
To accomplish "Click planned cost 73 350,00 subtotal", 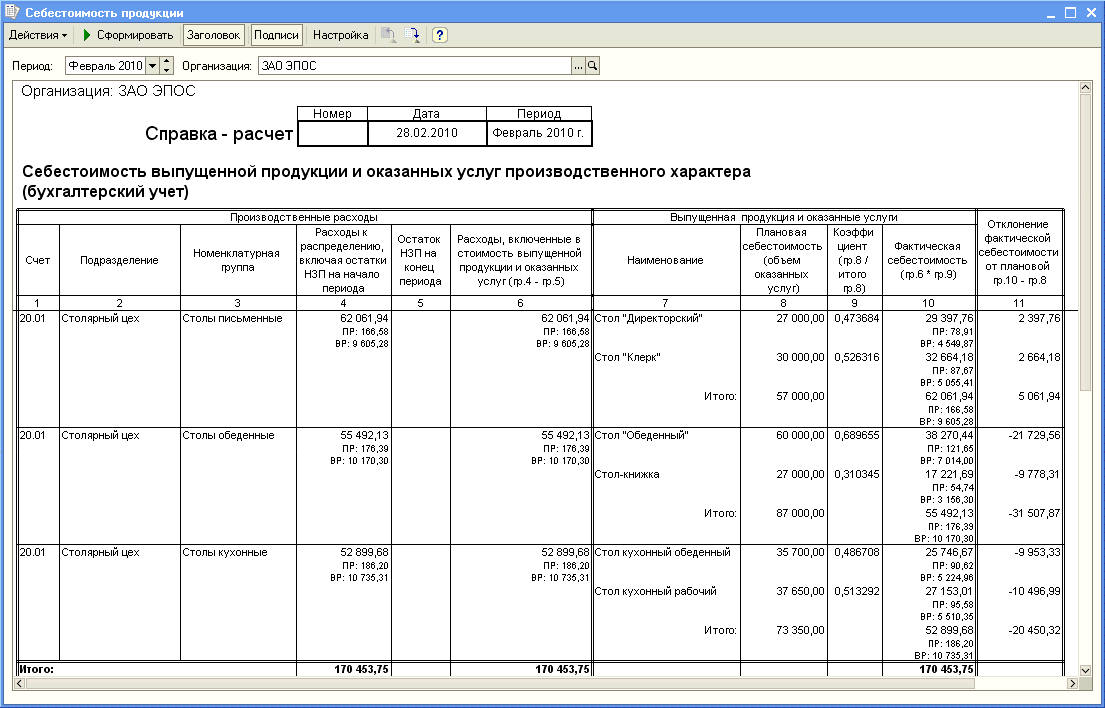I will point(801,631).
